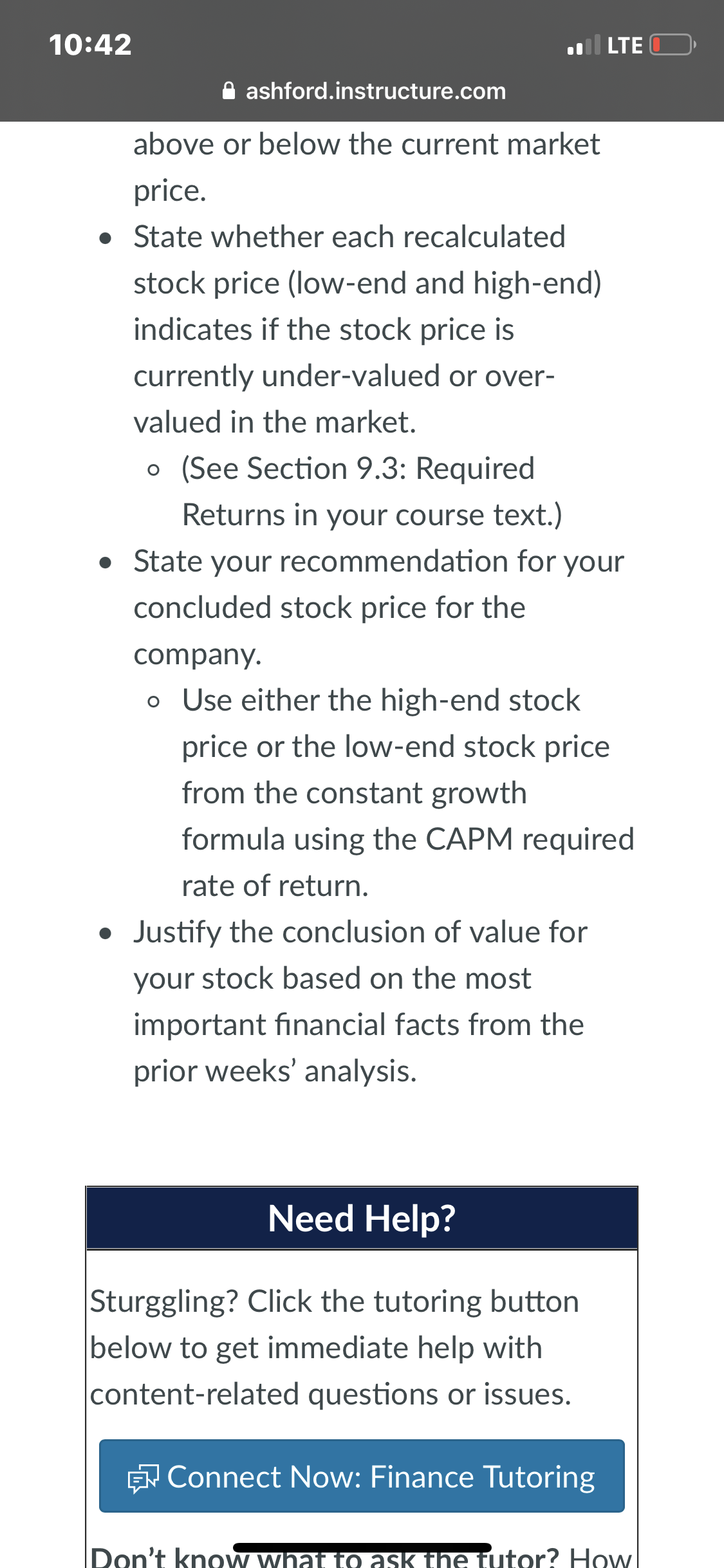This screenshot has height=1568, width=724.
Task: Tap the "State whether each recalculated" bullet
Action: tap(367, 330)
